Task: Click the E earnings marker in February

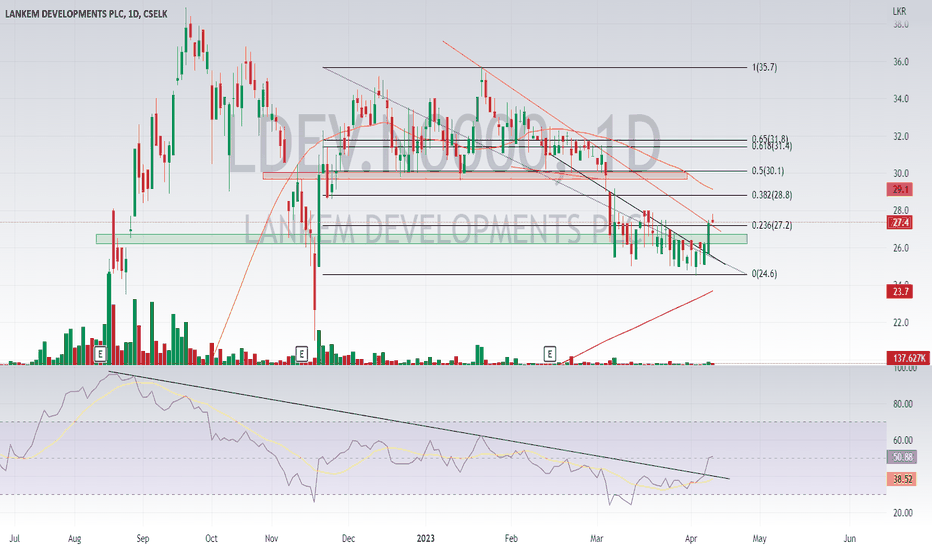Action: [550, 354]
